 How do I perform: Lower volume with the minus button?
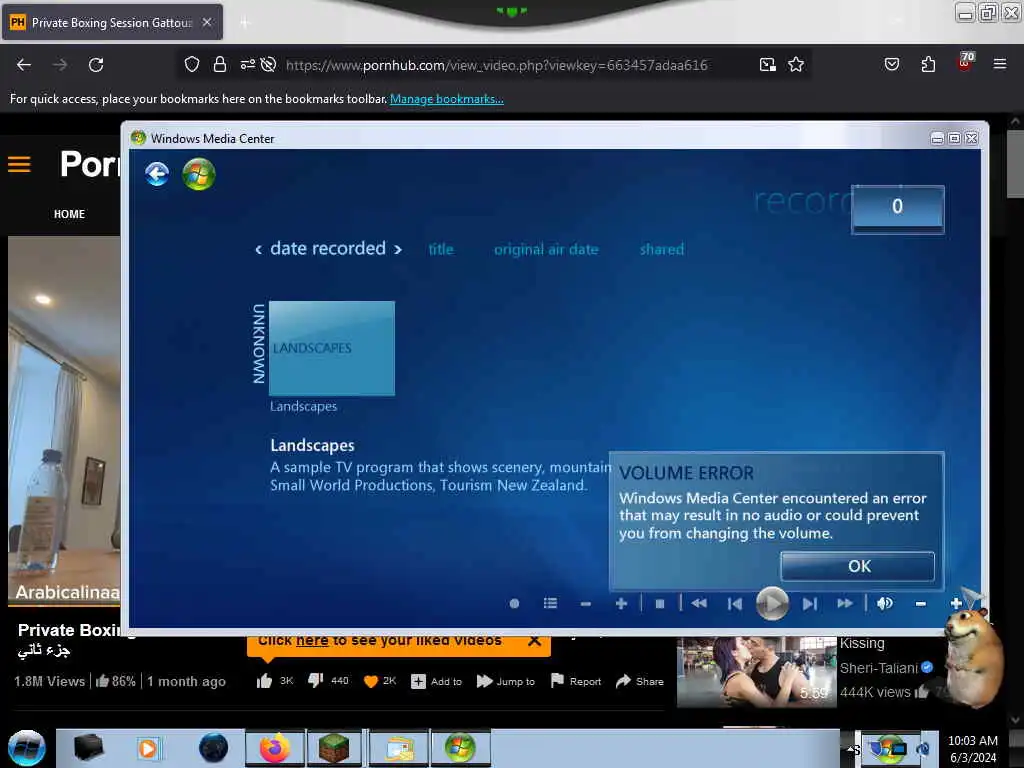tap(921, 604)
